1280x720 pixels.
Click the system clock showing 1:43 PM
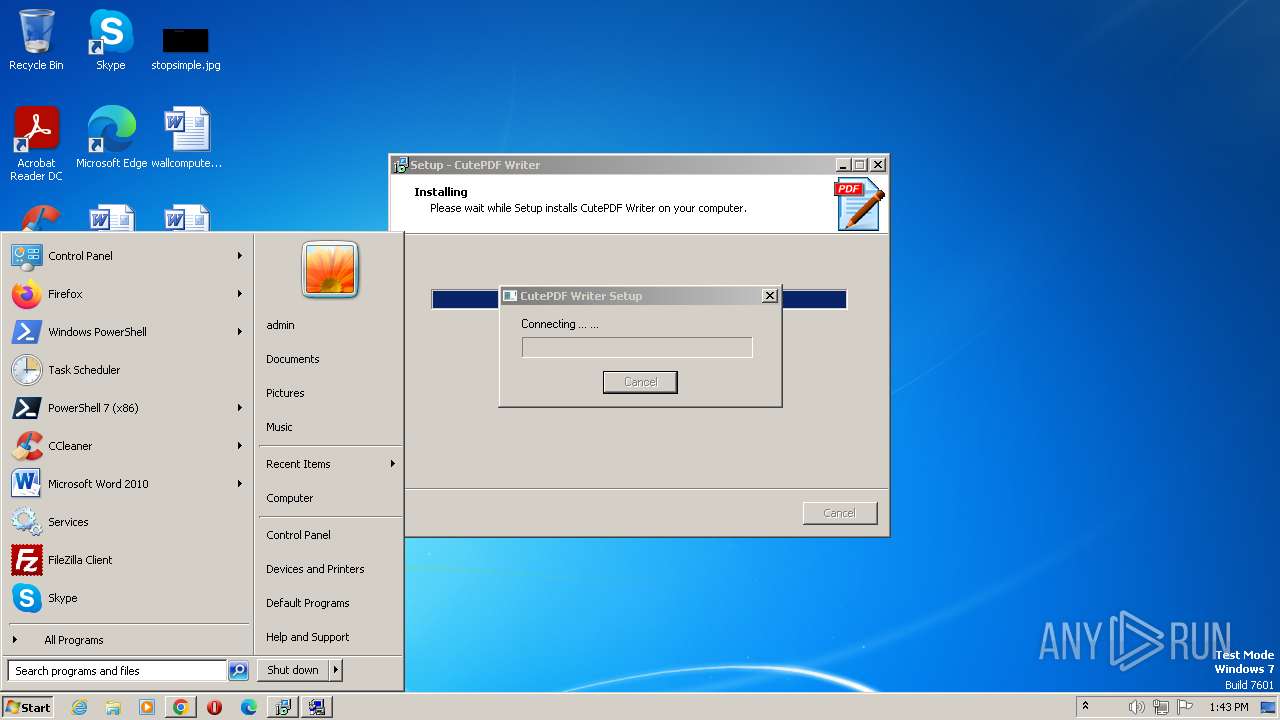click(x=1228, y=707)
